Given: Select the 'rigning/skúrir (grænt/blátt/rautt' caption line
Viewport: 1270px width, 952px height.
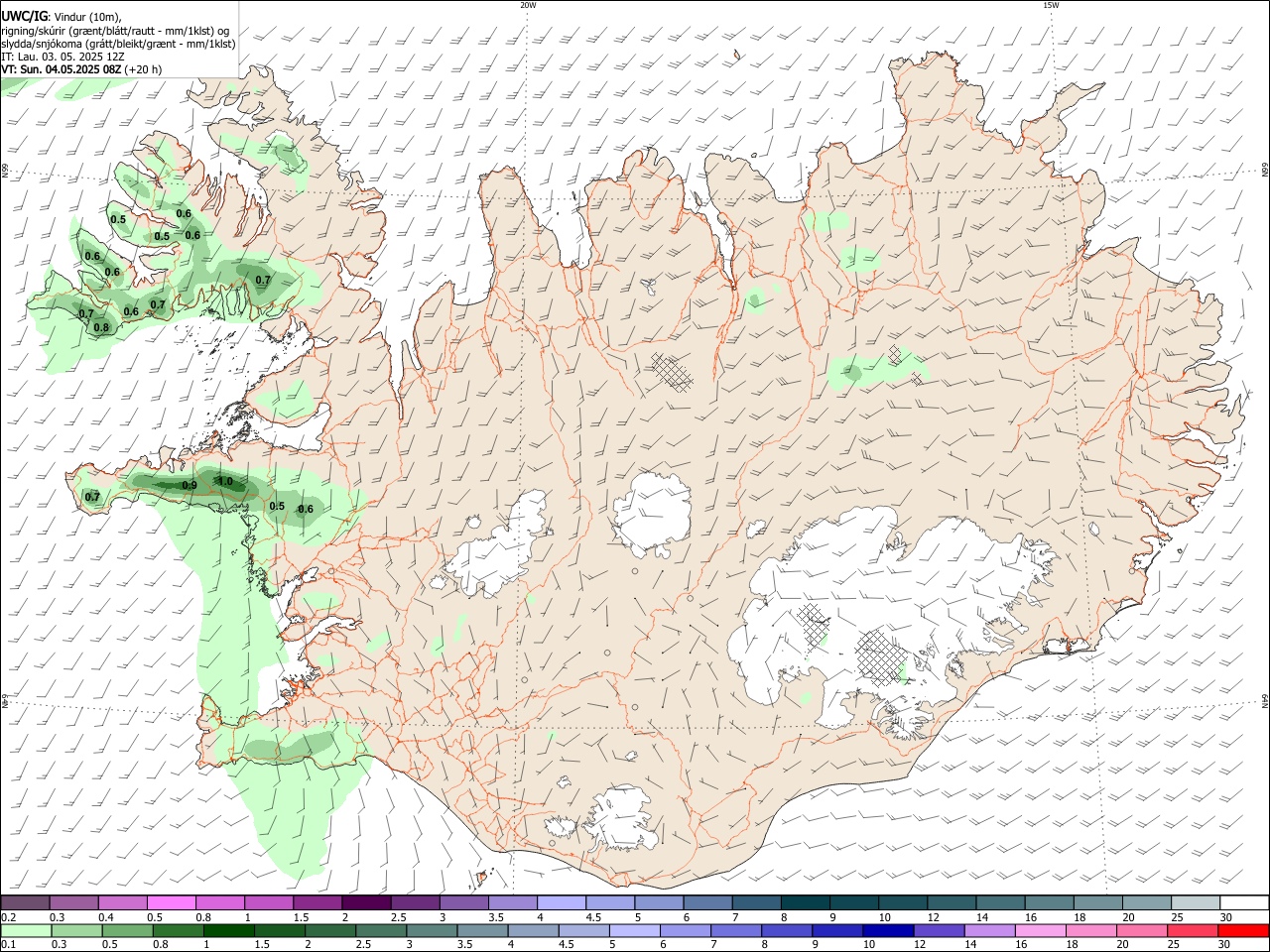Looking at the screenshot, I should [x=116, y=31].
